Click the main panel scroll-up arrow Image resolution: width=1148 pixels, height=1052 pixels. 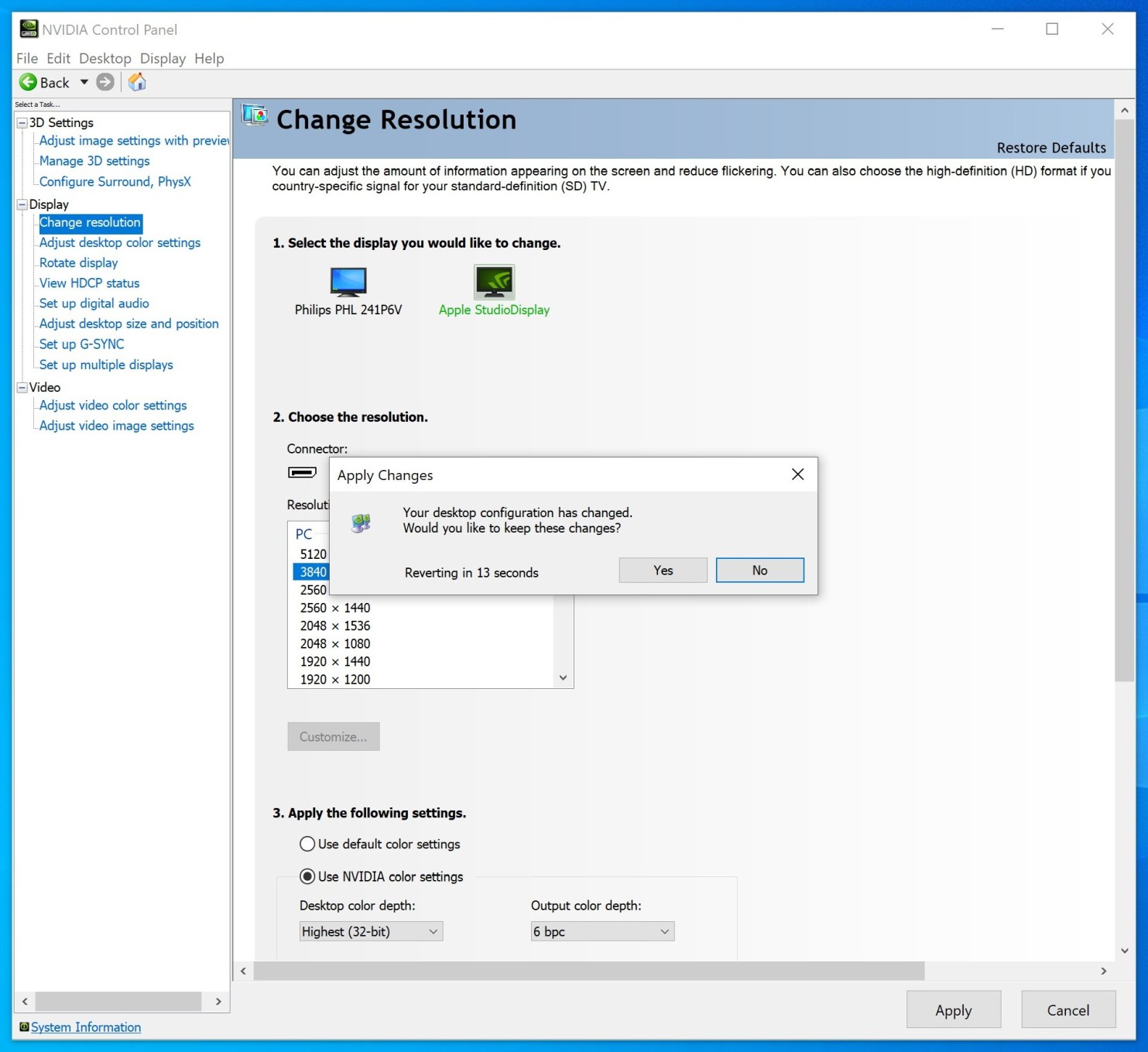1125,111
